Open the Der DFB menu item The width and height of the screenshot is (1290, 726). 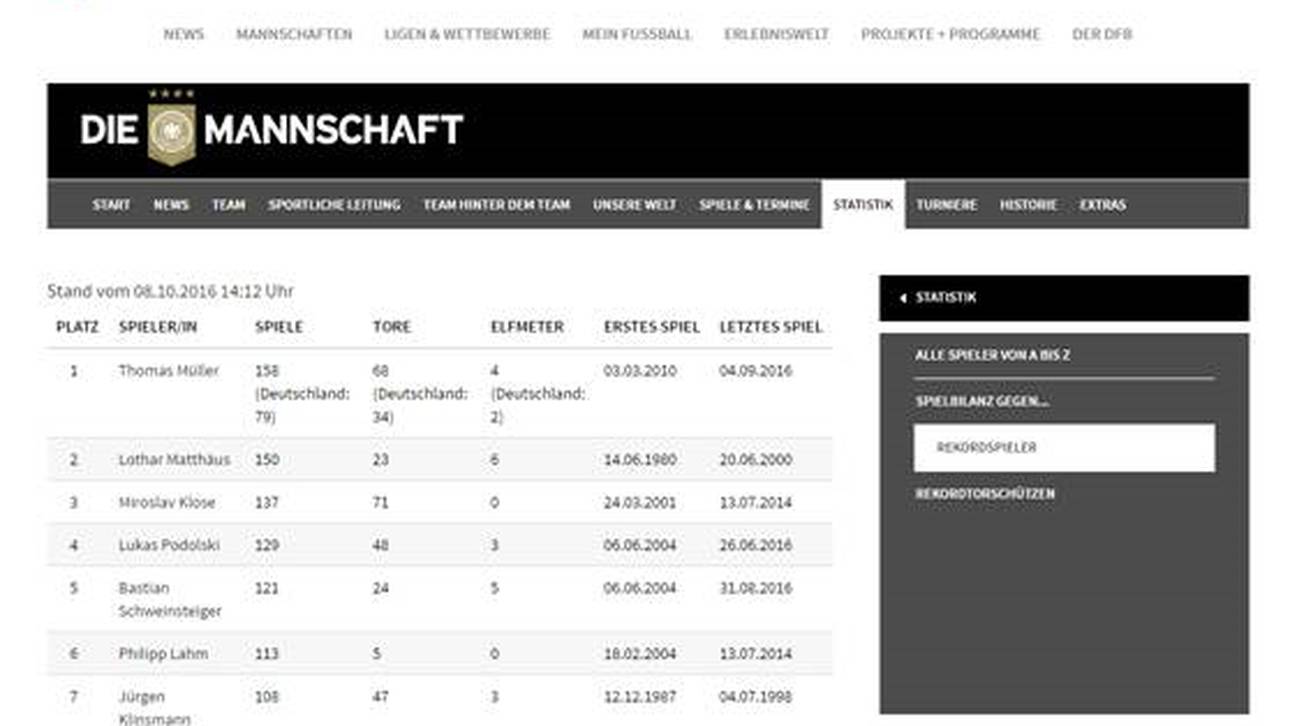[1102, 34]
